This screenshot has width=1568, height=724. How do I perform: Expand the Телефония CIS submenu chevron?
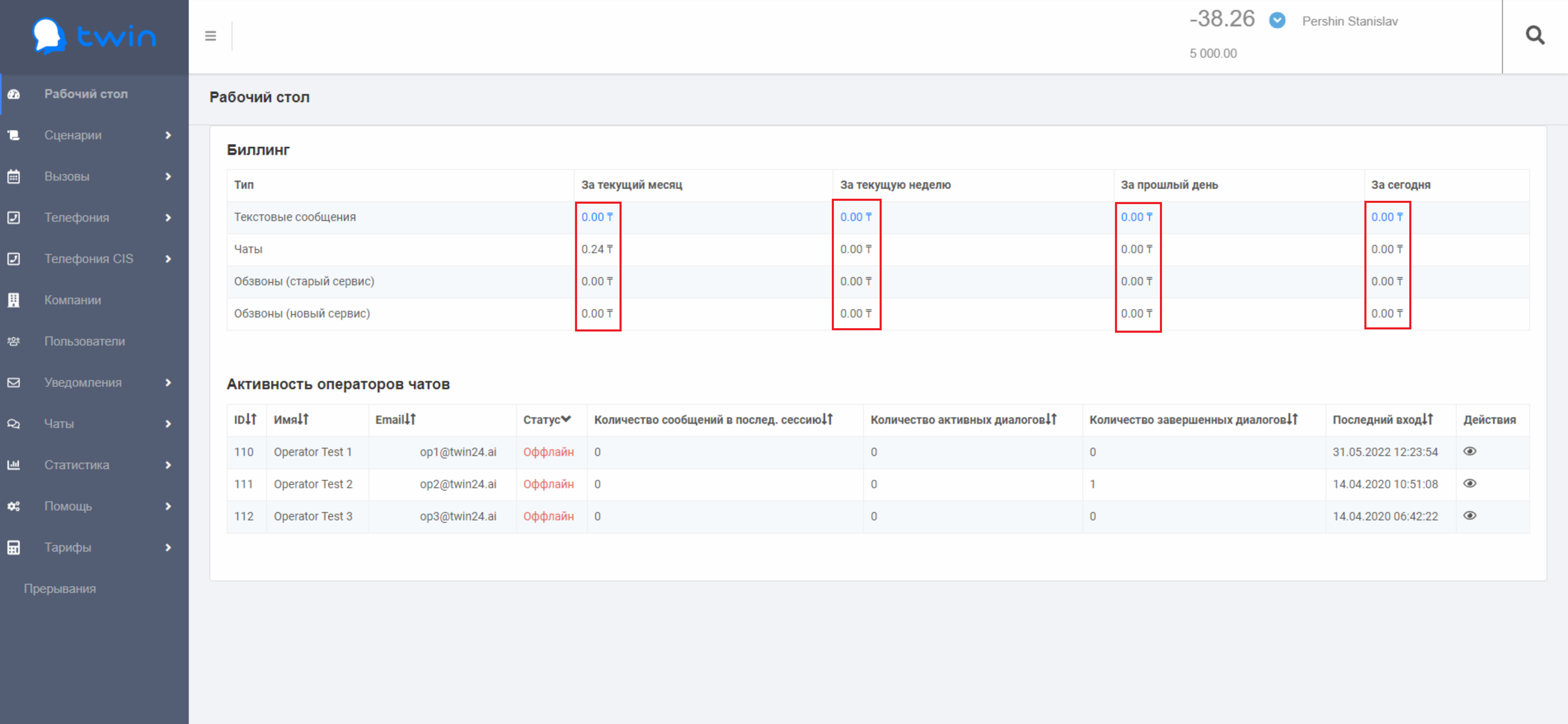tap(168, 259)
